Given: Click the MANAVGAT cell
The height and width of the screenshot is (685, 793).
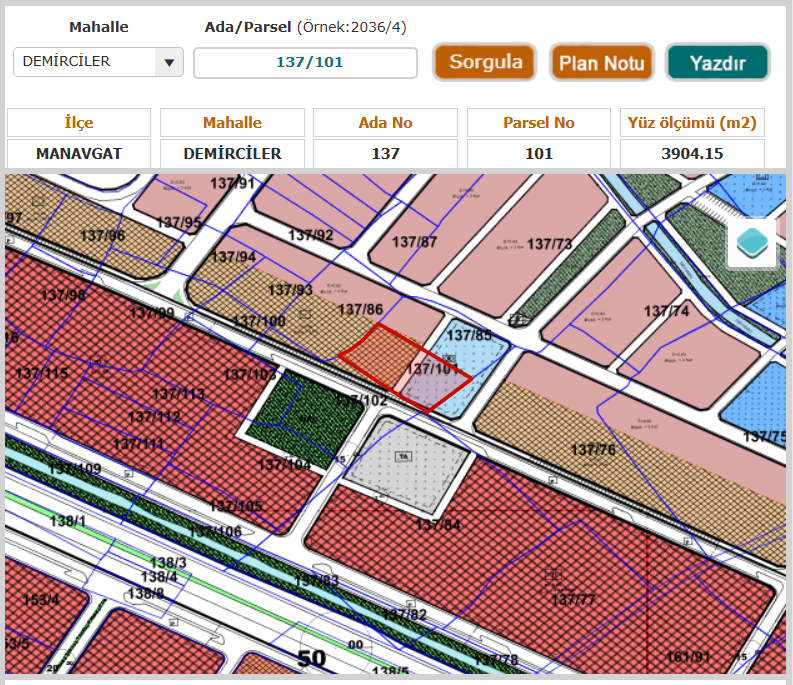Looking at the screenshot, I should (79, 153).
